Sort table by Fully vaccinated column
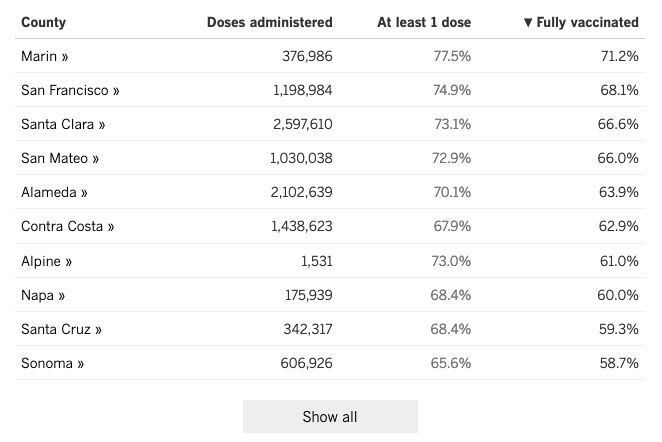Screen dimensions: 662x442 pos(587,22)
